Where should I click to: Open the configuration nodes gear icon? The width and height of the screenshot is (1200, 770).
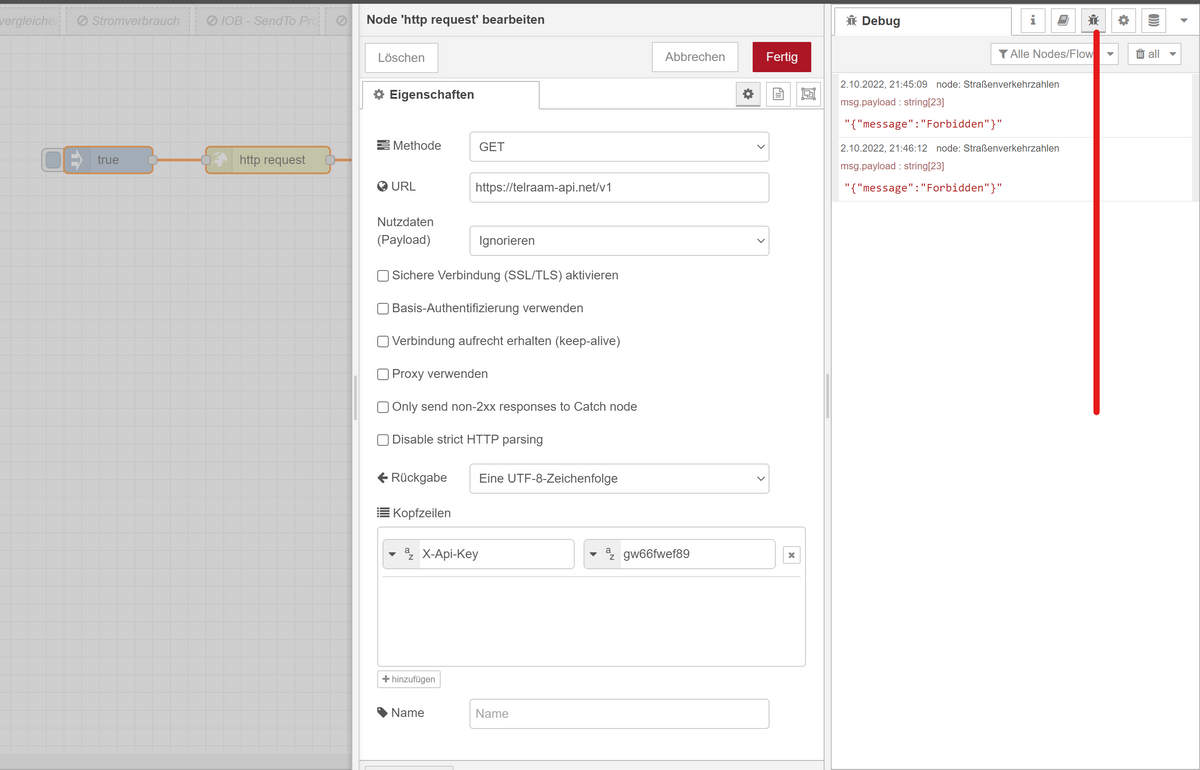click(x=1124, y=20)
